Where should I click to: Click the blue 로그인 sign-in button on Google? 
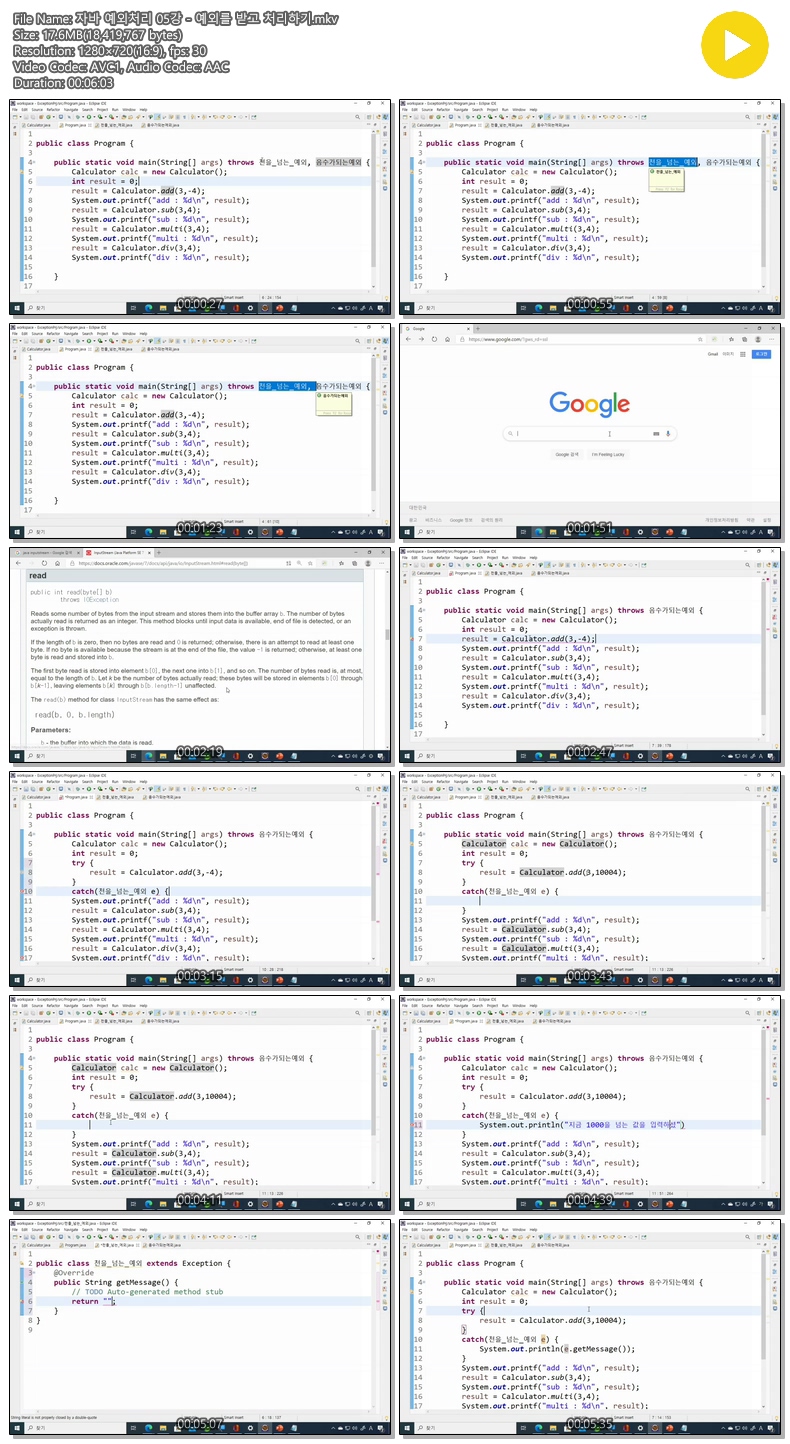[x=761, y=354]
